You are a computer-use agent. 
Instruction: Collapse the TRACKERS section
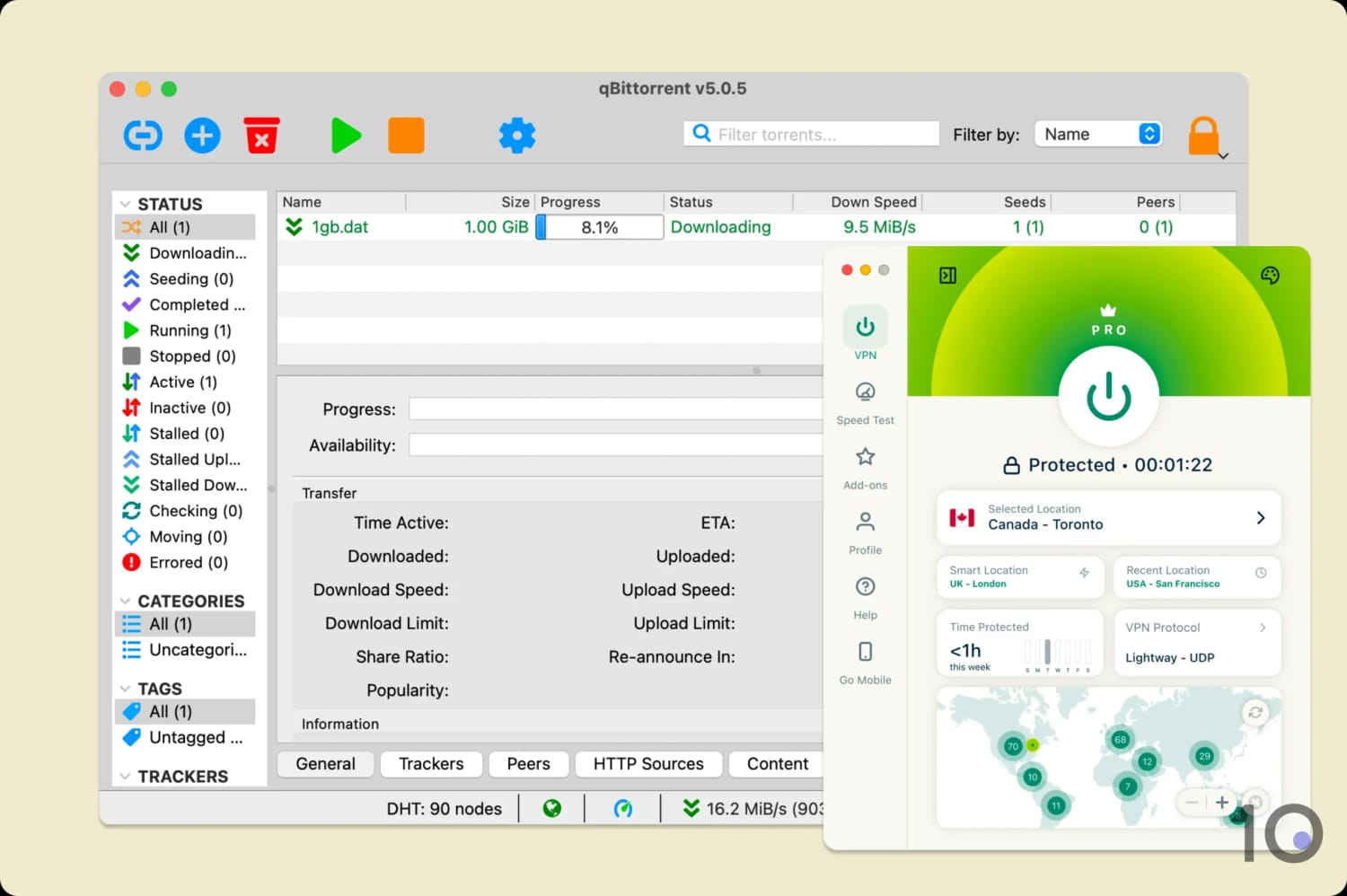coord(126,777)
